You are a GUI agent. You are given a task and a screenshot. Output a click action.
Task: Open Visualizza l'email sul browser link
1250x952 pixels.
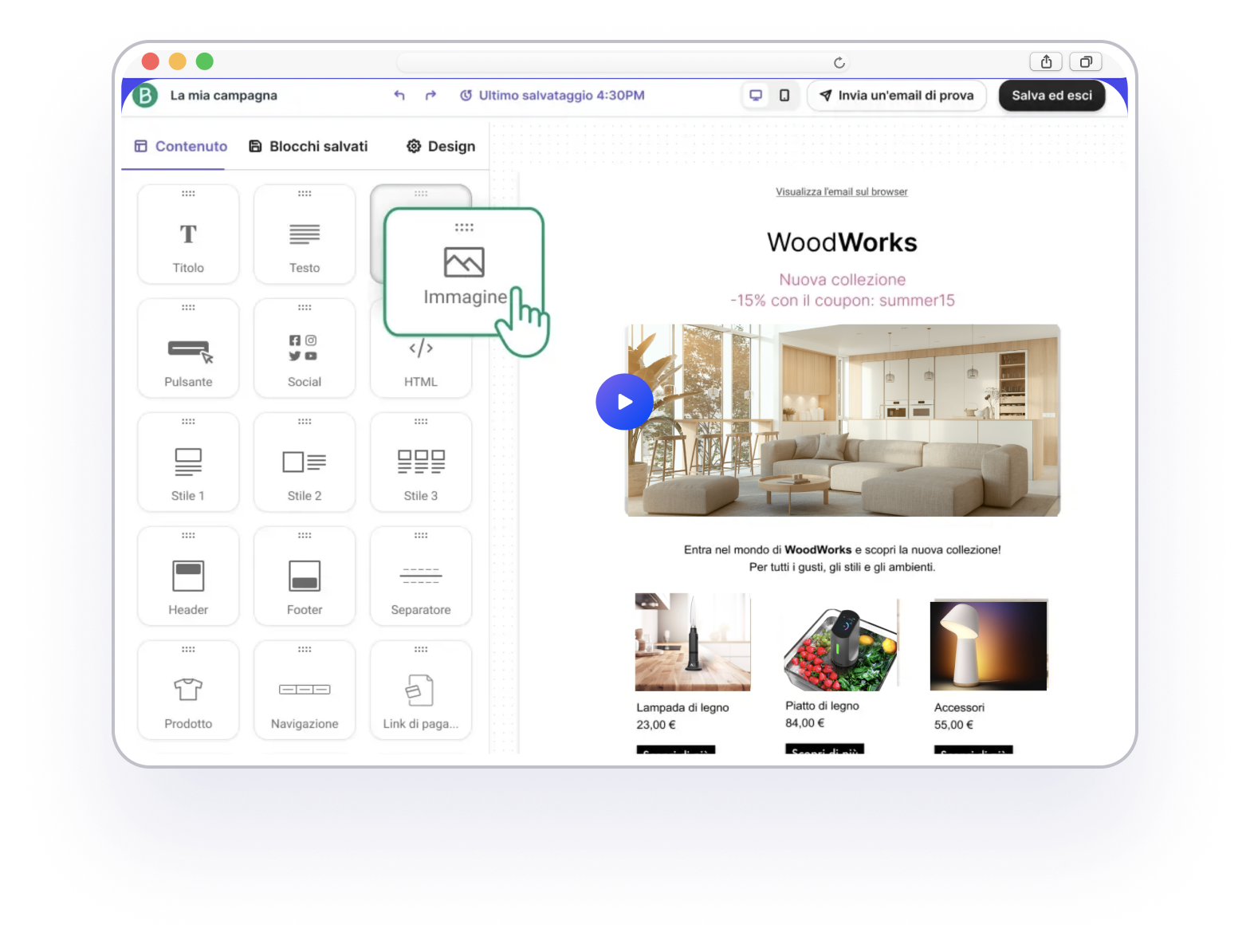[x=841, y=192]
